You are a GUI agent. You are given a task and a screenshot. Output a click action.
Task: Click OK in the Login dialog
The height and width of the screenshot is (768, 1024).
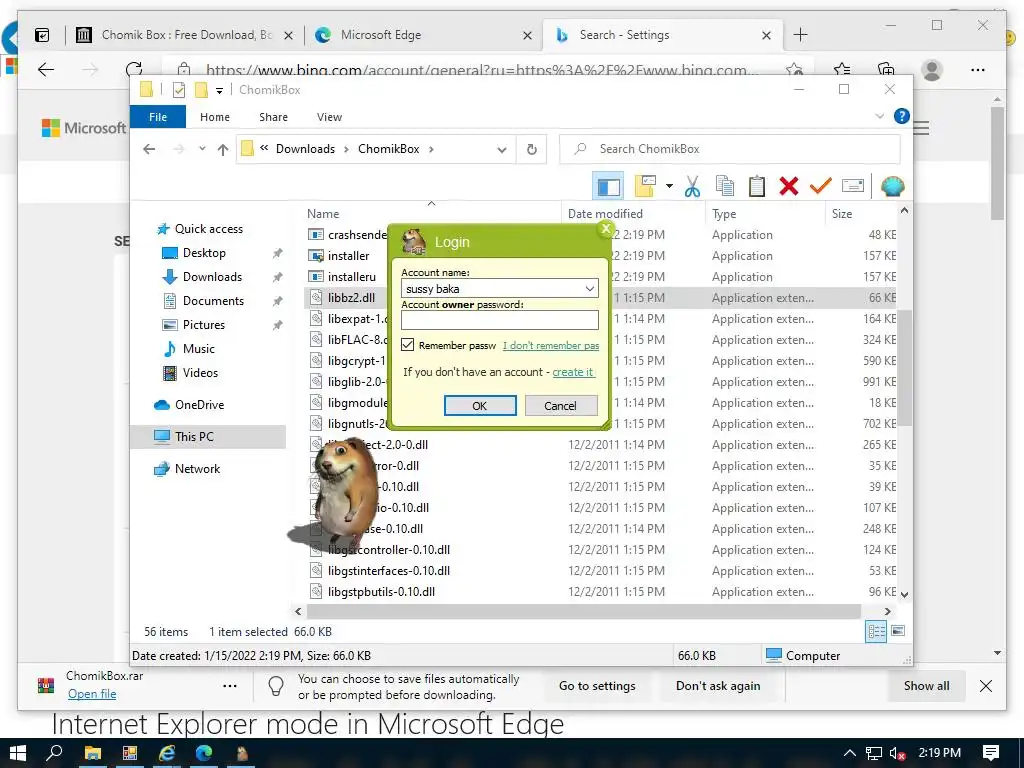(x=480, y=406)
